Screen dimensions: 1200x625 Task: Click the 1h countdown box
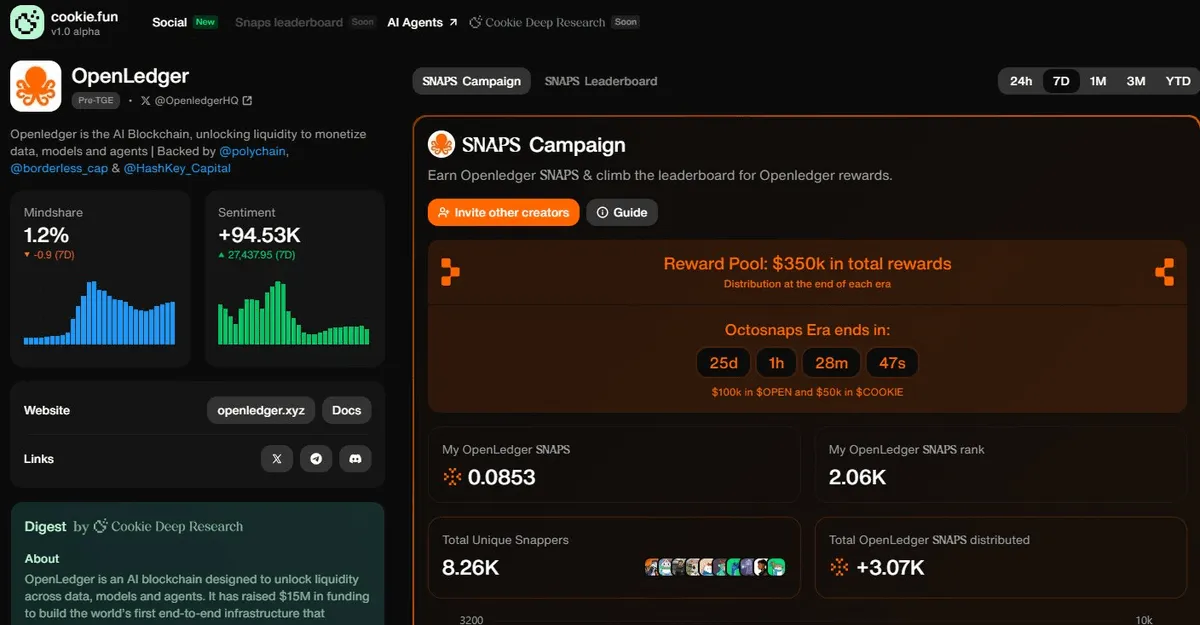click(x=777, y=363)
